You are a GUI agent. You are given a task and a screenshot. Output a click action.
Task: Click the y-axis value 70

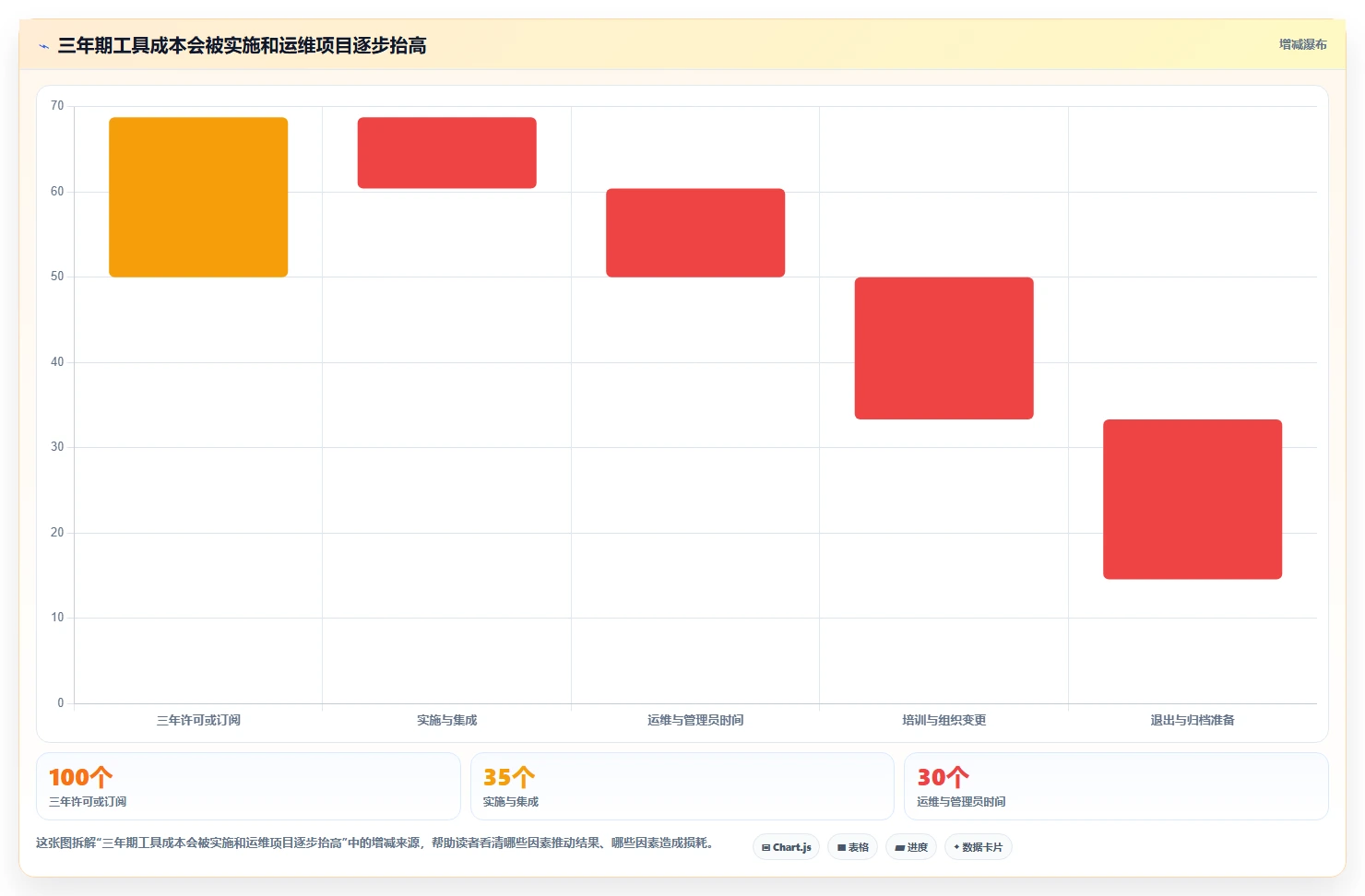tap(57, 106)
